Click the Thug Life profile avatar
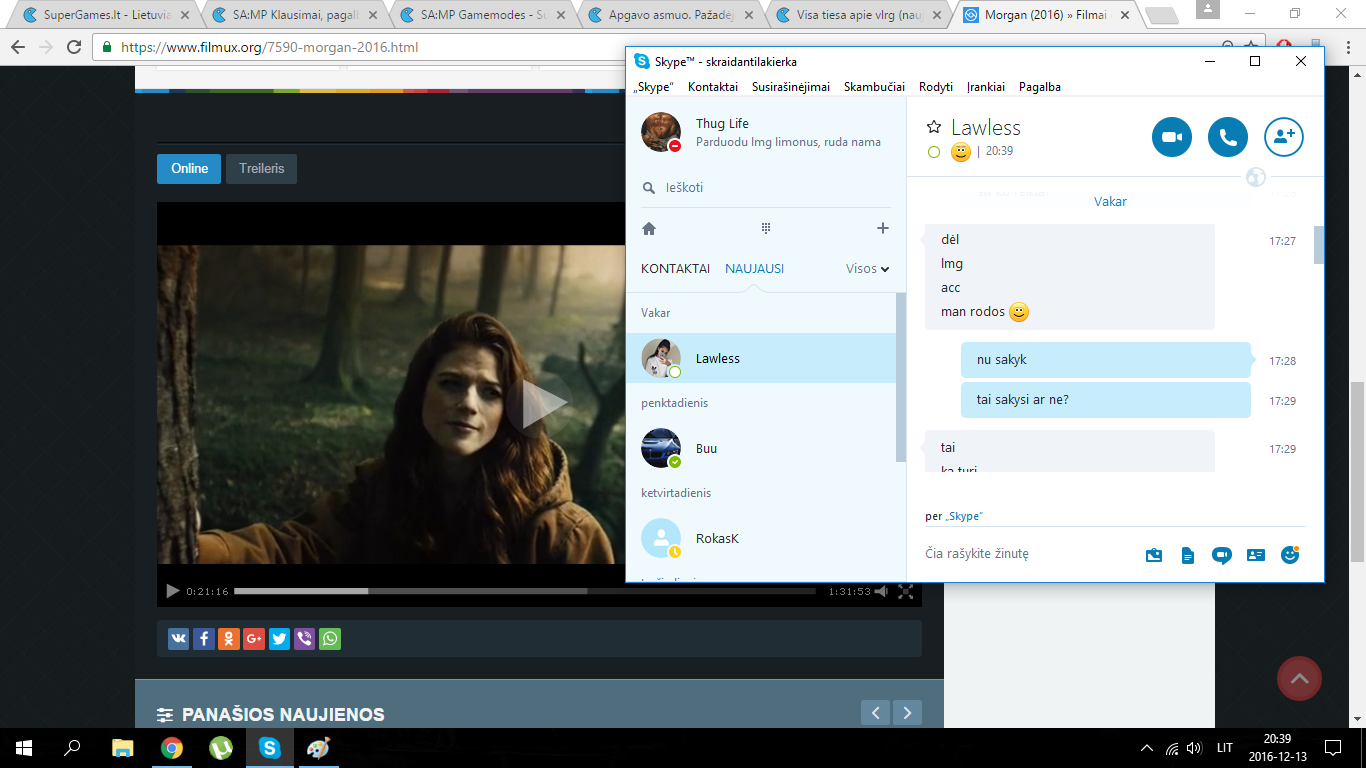Viewport: 1366px width, 768px height. coord(661,132)
